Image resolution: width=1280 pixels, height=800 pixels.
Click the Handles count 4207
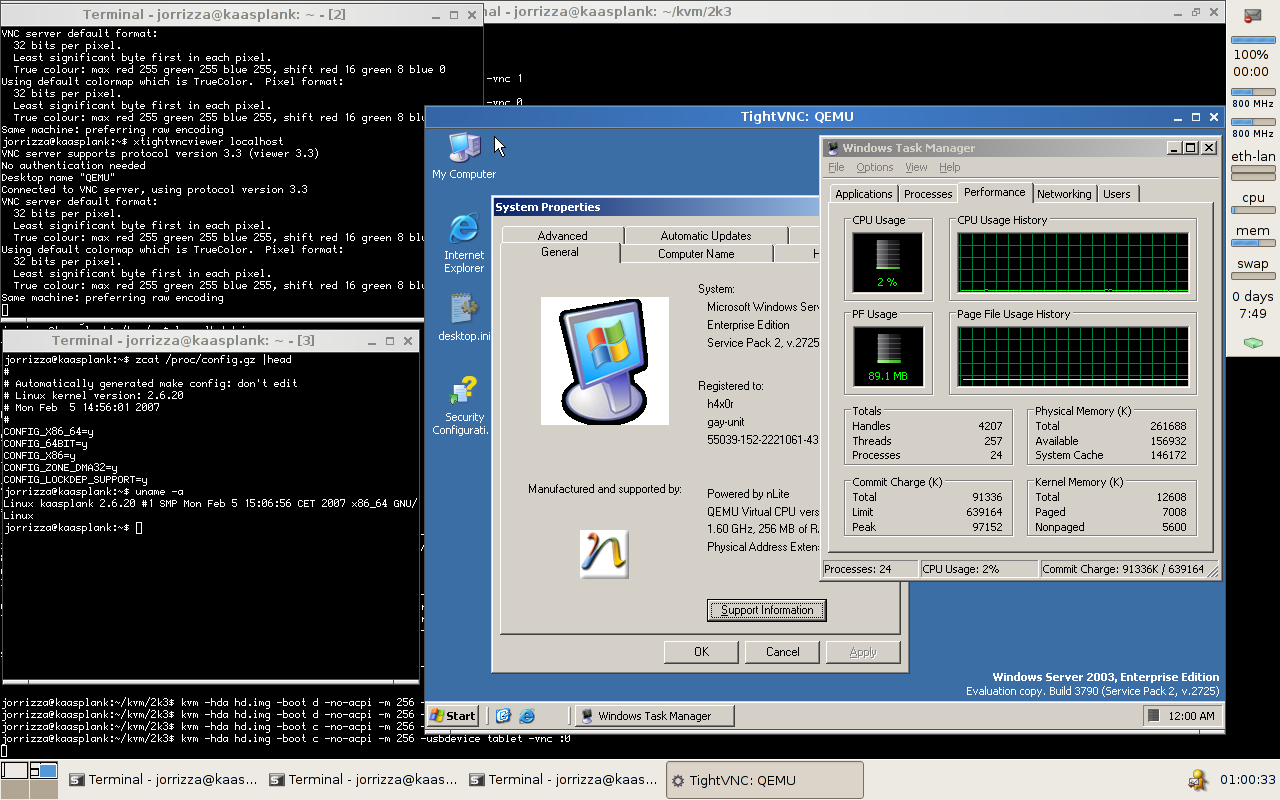pos(990,426)
